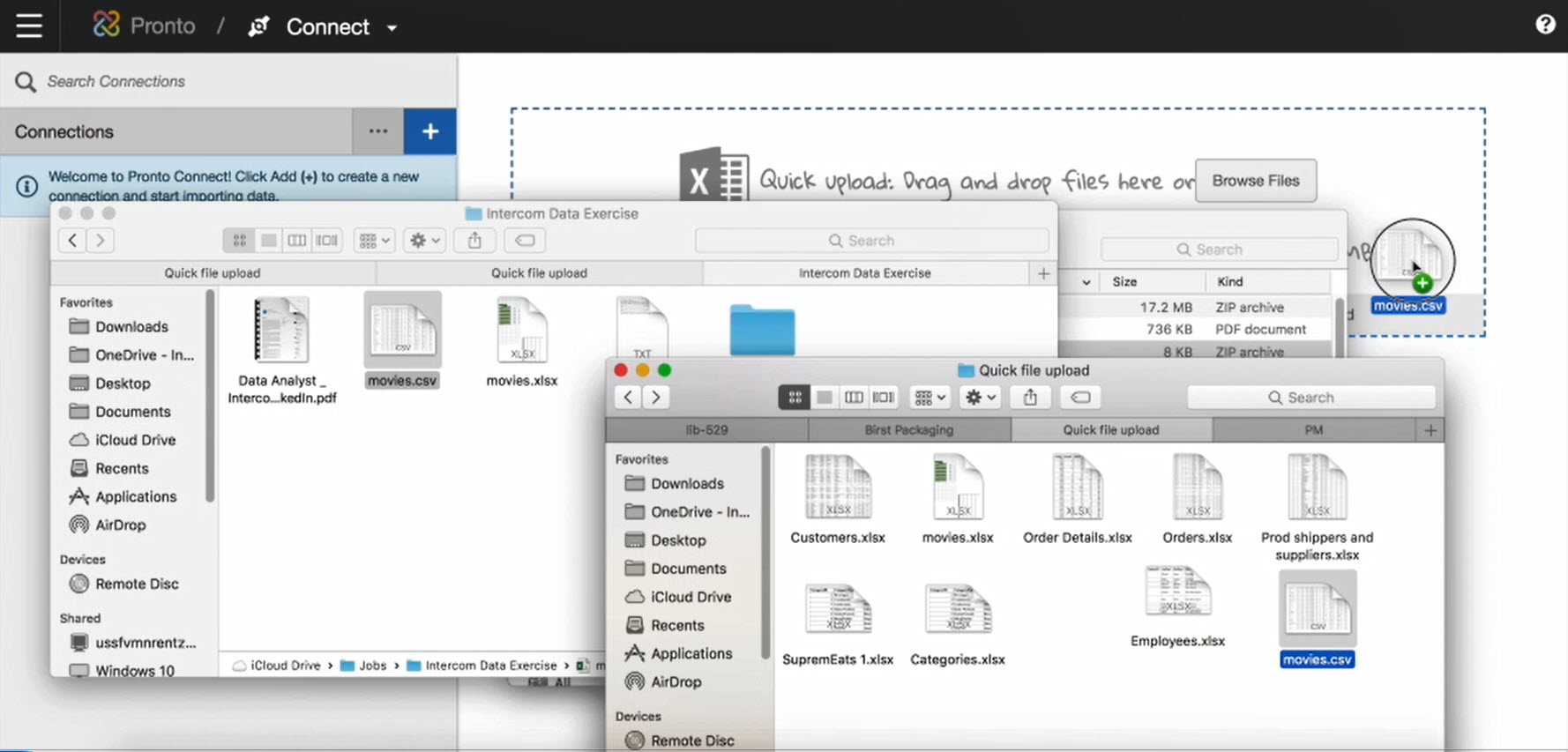Go back in Quick file upload window
Image resolution: width=1568 pixels, height=752 pixels.
pyautogui.click(x=628, y=397)
